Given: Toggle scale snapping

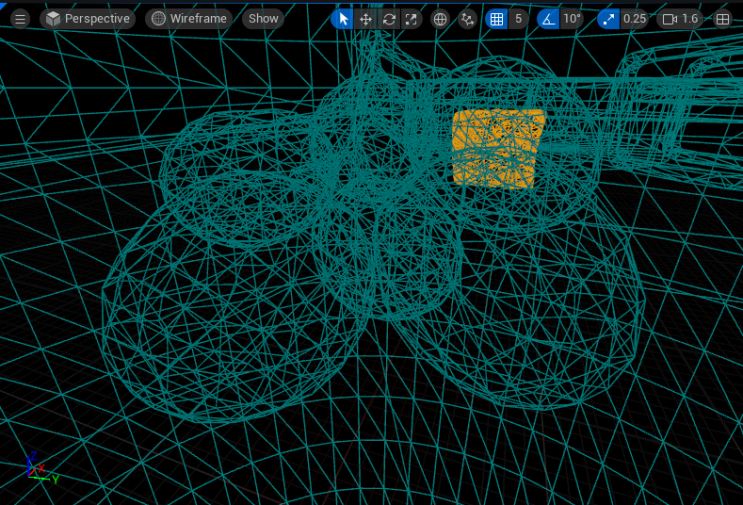Looking at the screenshot, I should 608,18.
